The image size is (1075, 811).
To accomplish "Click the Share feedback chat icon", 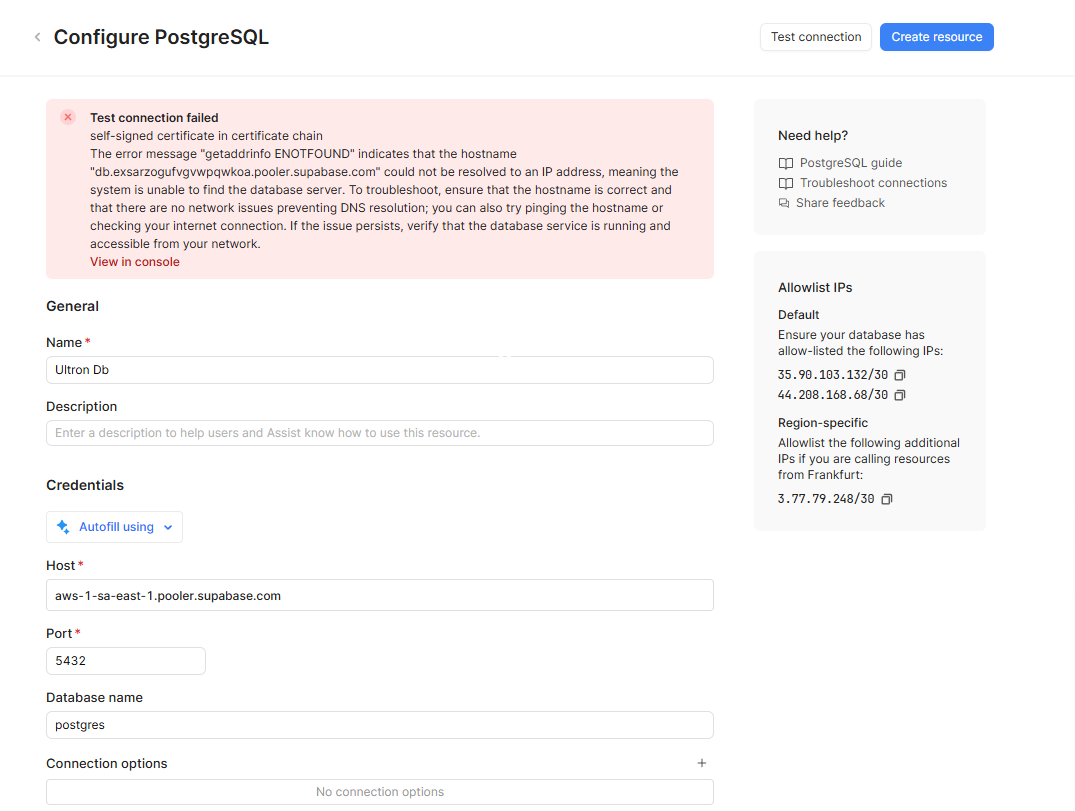I will pos(785,203).
